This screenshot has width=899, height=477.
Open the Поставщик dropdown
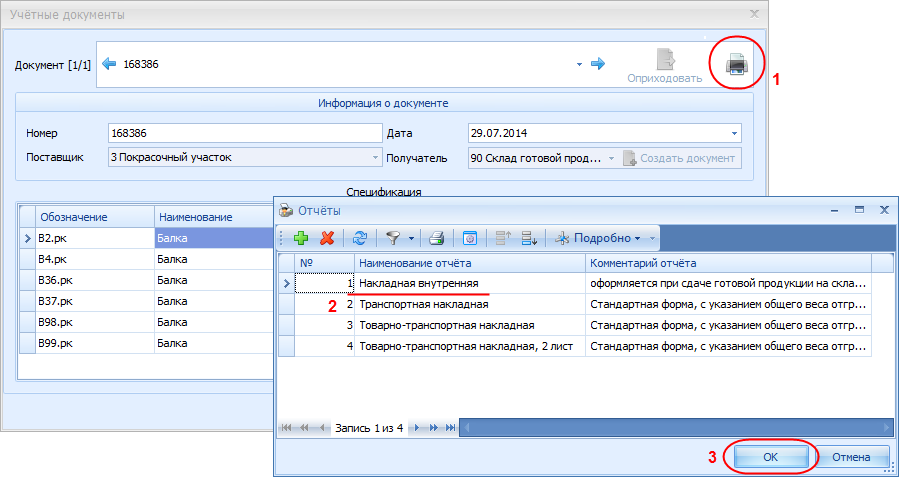click(x=375, y=158)
